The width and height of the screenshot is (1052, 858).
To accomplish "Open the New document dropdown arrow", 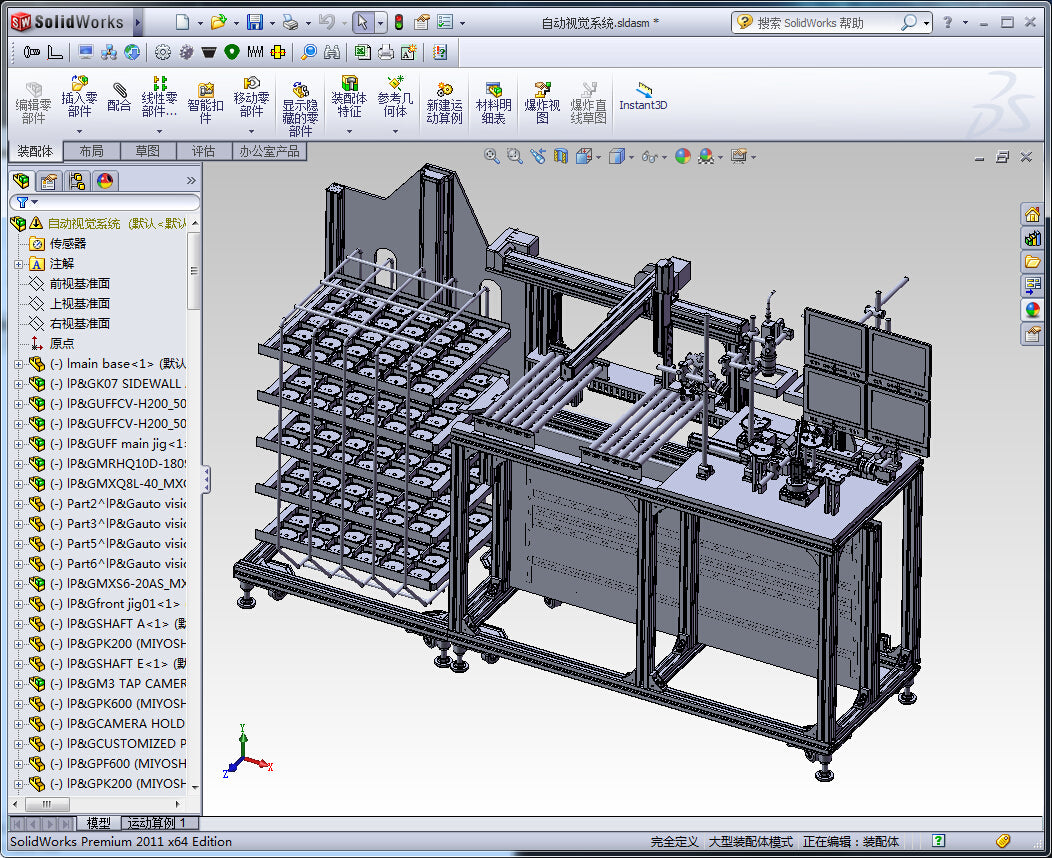I will (x=200, y=23).
